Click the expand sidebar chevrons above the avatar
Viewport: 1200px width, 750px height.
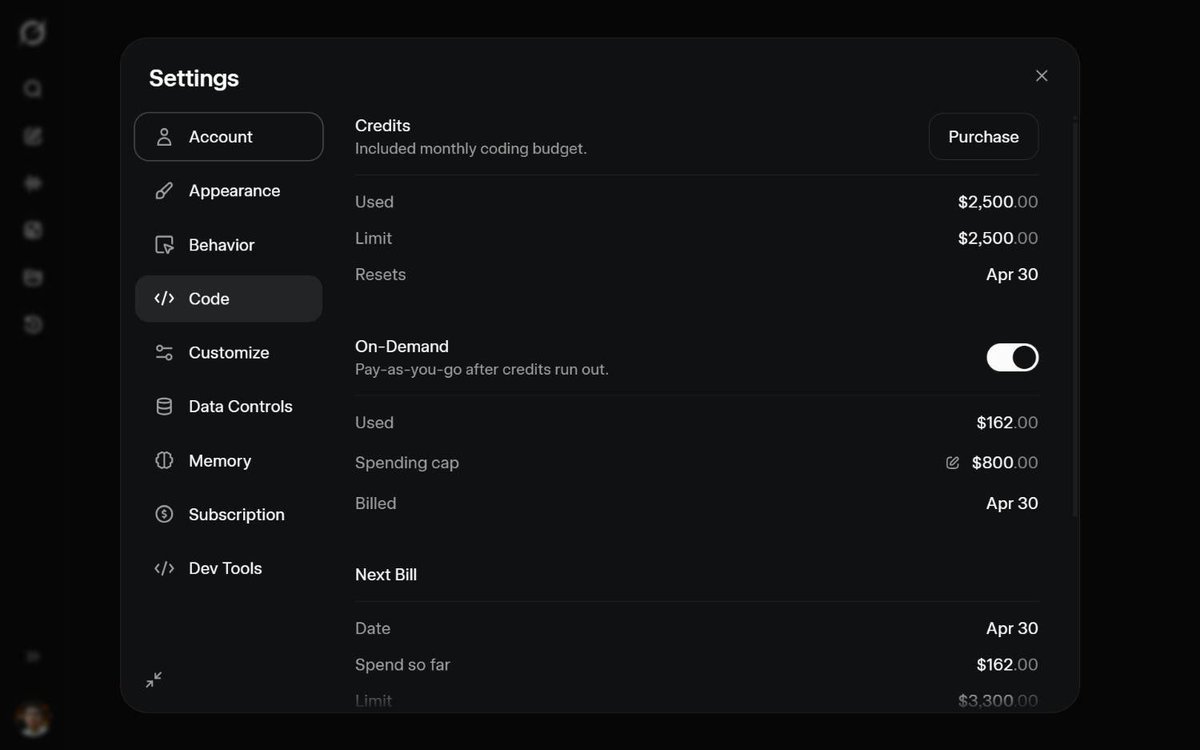click(33, 657)
